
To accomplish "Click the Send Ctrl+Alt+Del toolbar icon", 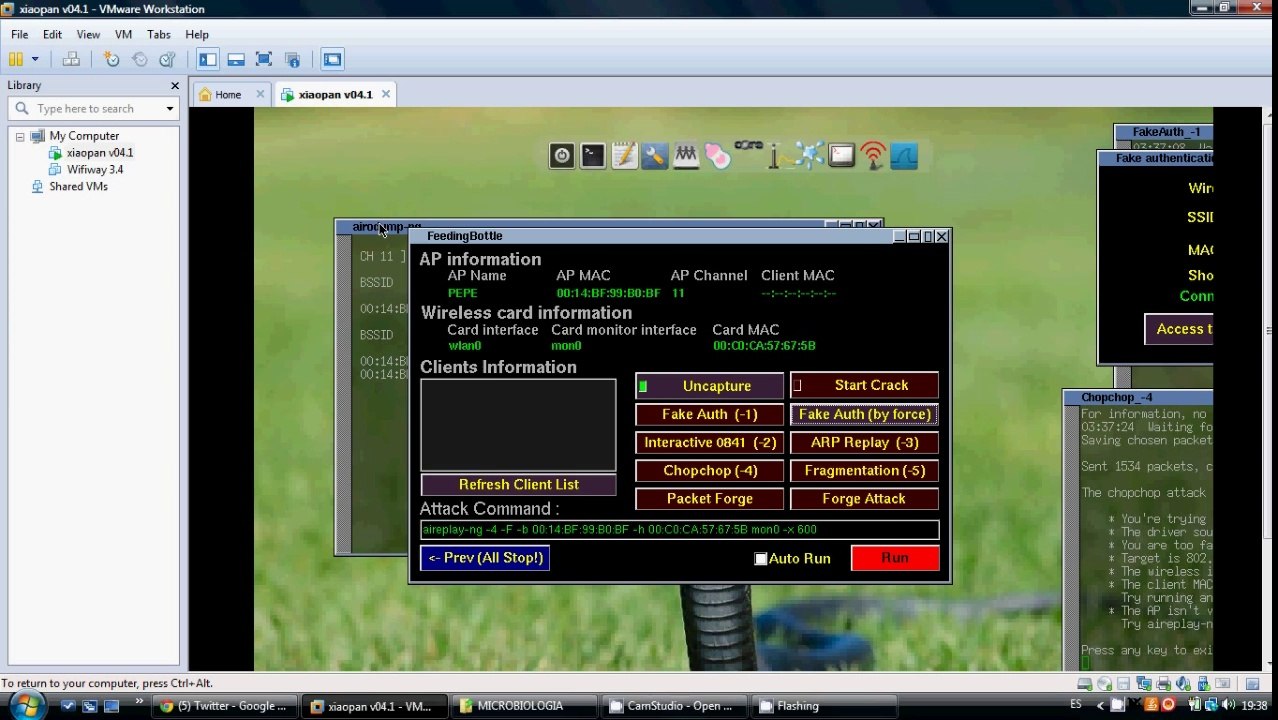I will coord(71,60).
